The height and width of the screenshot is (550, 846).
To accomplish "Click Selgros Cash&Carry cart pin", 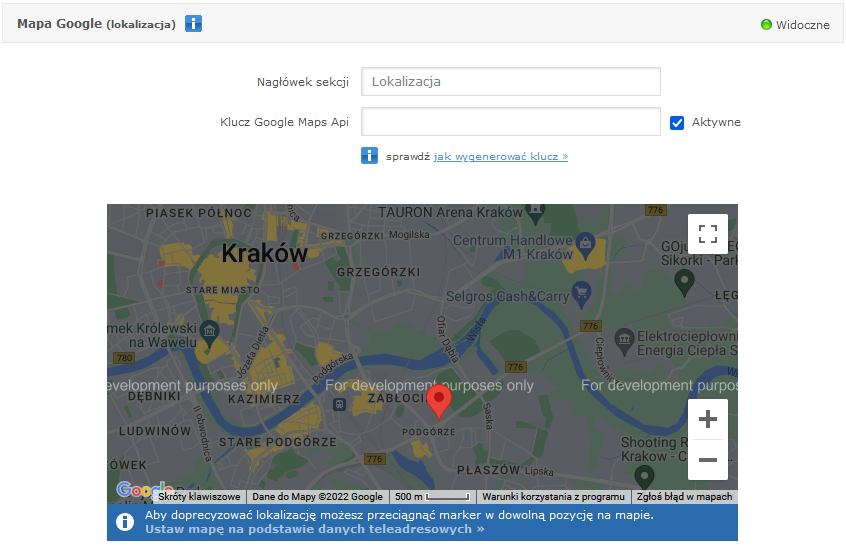I will tap(581, 295).
